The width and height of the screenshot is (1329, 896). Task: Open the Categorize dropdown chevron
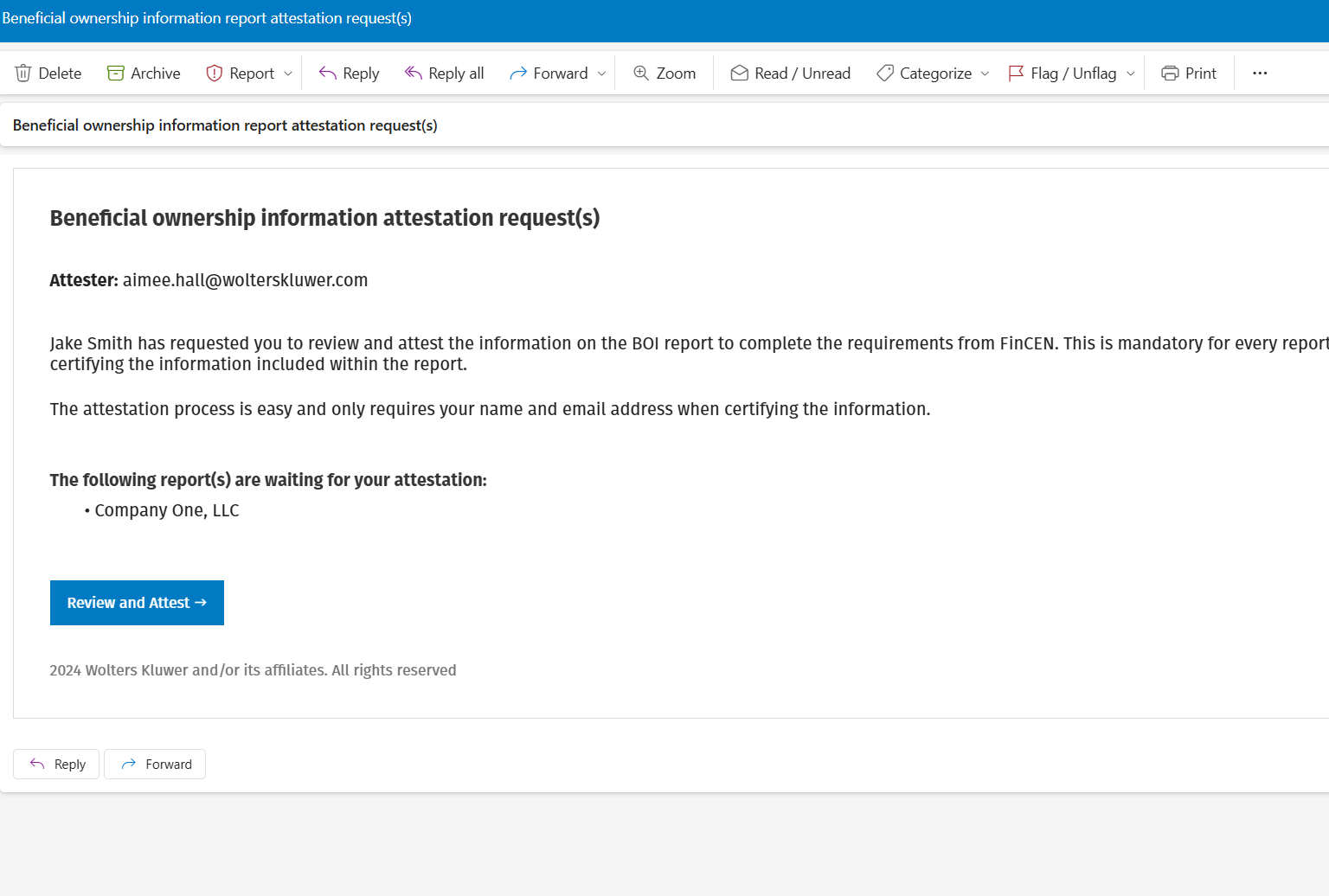click(x=985, y=74)
